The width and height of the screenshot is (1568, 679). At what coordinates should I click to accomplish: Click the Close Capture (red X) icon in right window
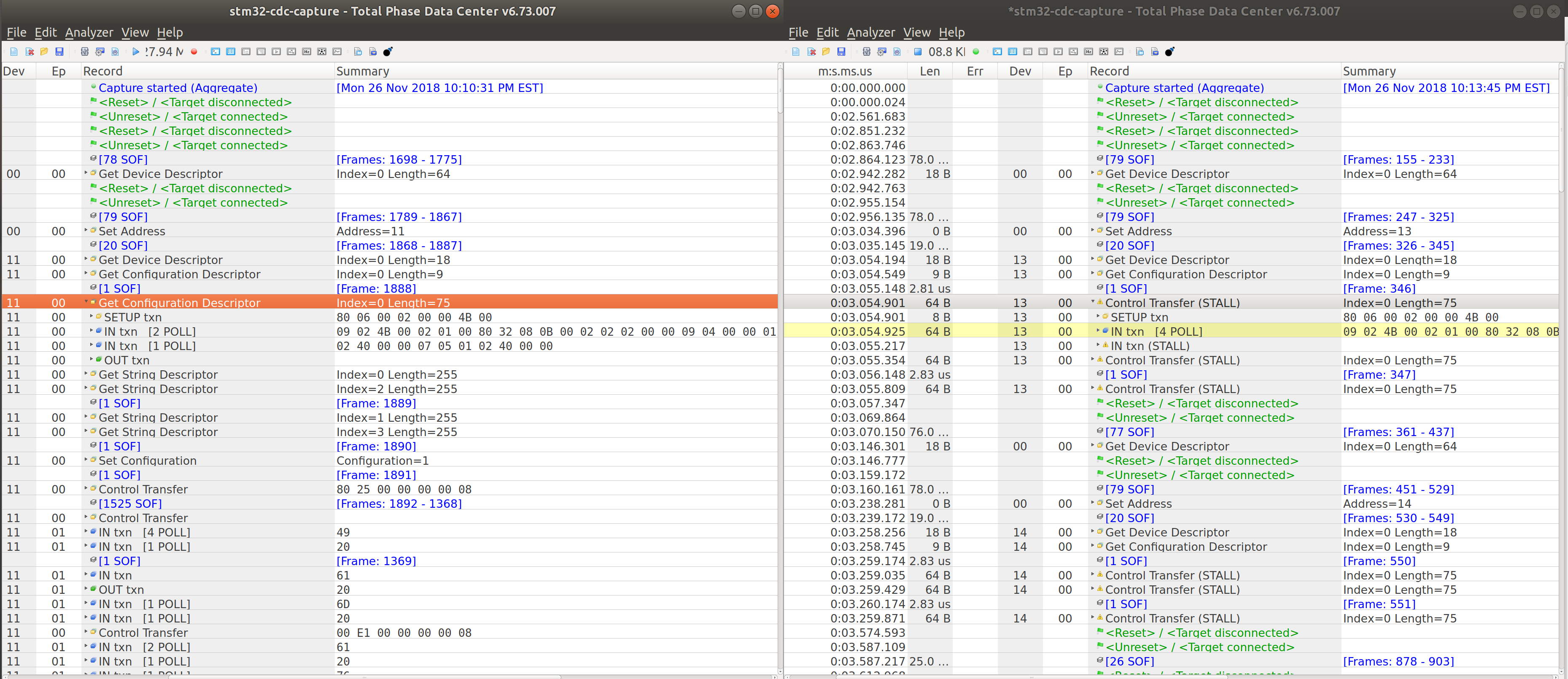click(x=811, y=52)
